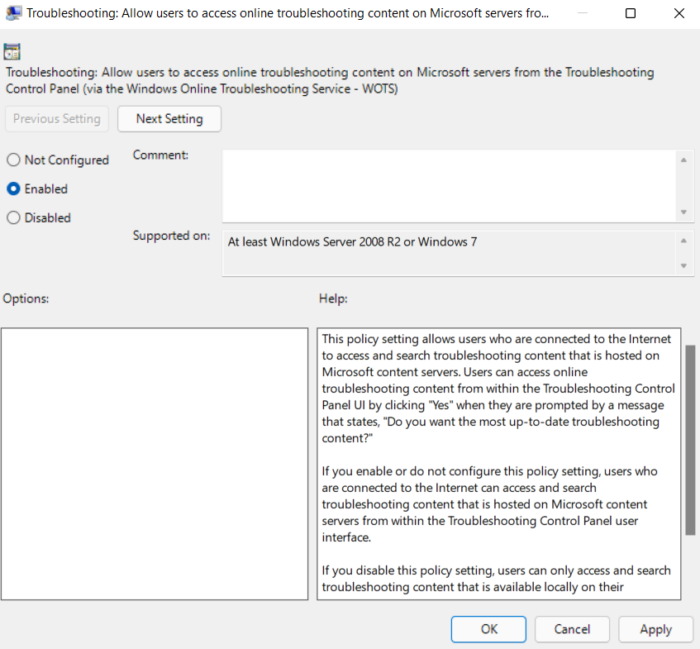Viewport: 700px width, 649px height.
Task: Click the Previous Setting button
Action: 57,119
